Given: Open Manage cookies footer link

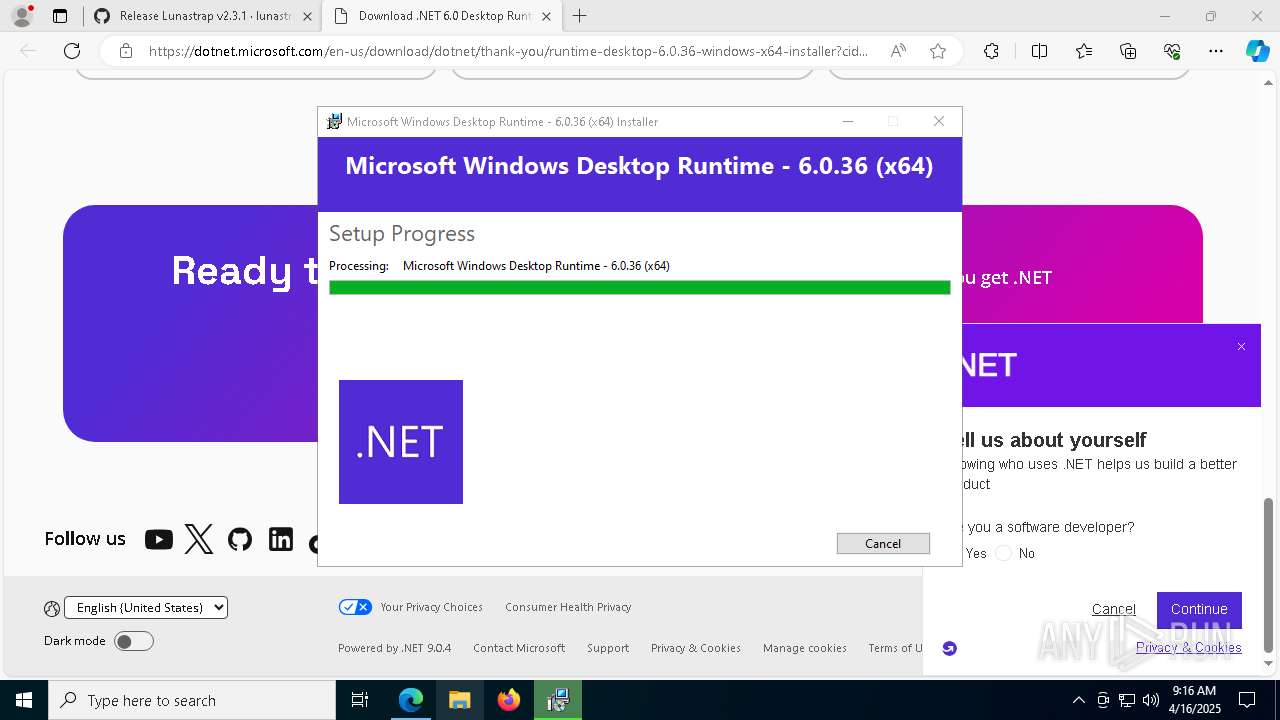Looking at the screenshot, I should click(x=805, y=648).
